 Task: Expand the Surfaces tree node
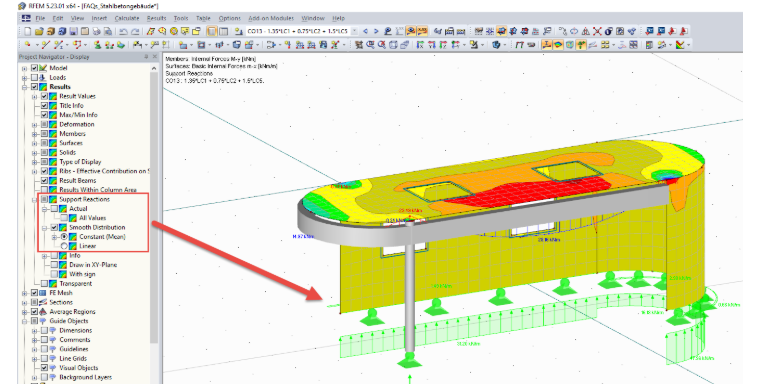34,143
